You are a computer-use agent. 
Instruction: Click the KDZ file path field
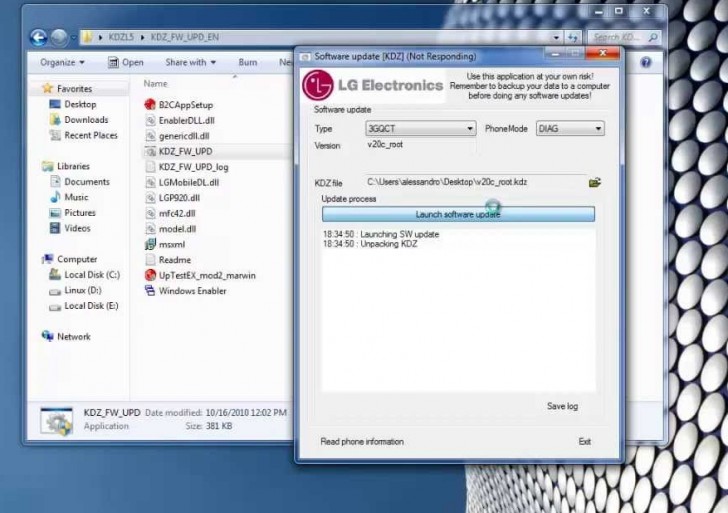tap(474, 182)
